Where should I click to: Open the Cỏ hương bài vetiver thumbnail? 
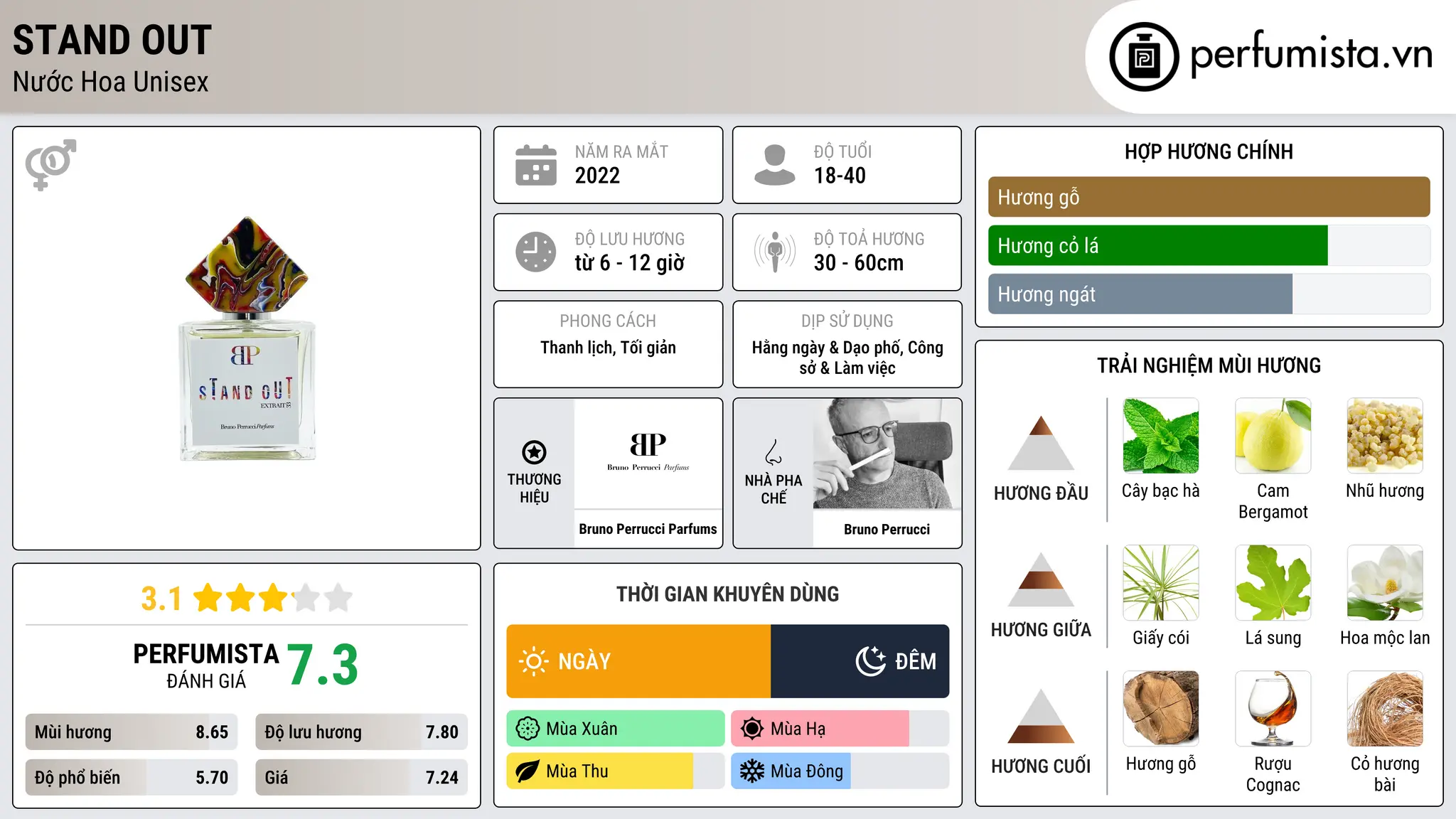click(1385, 709)
